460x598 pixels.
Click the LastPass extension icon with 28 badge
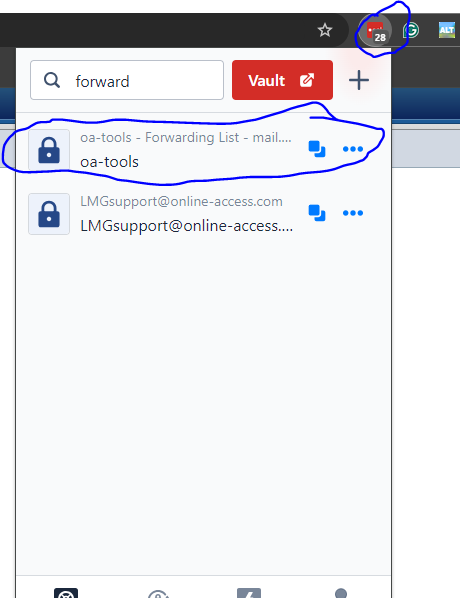pyautogui.click(x=376, y=32)
